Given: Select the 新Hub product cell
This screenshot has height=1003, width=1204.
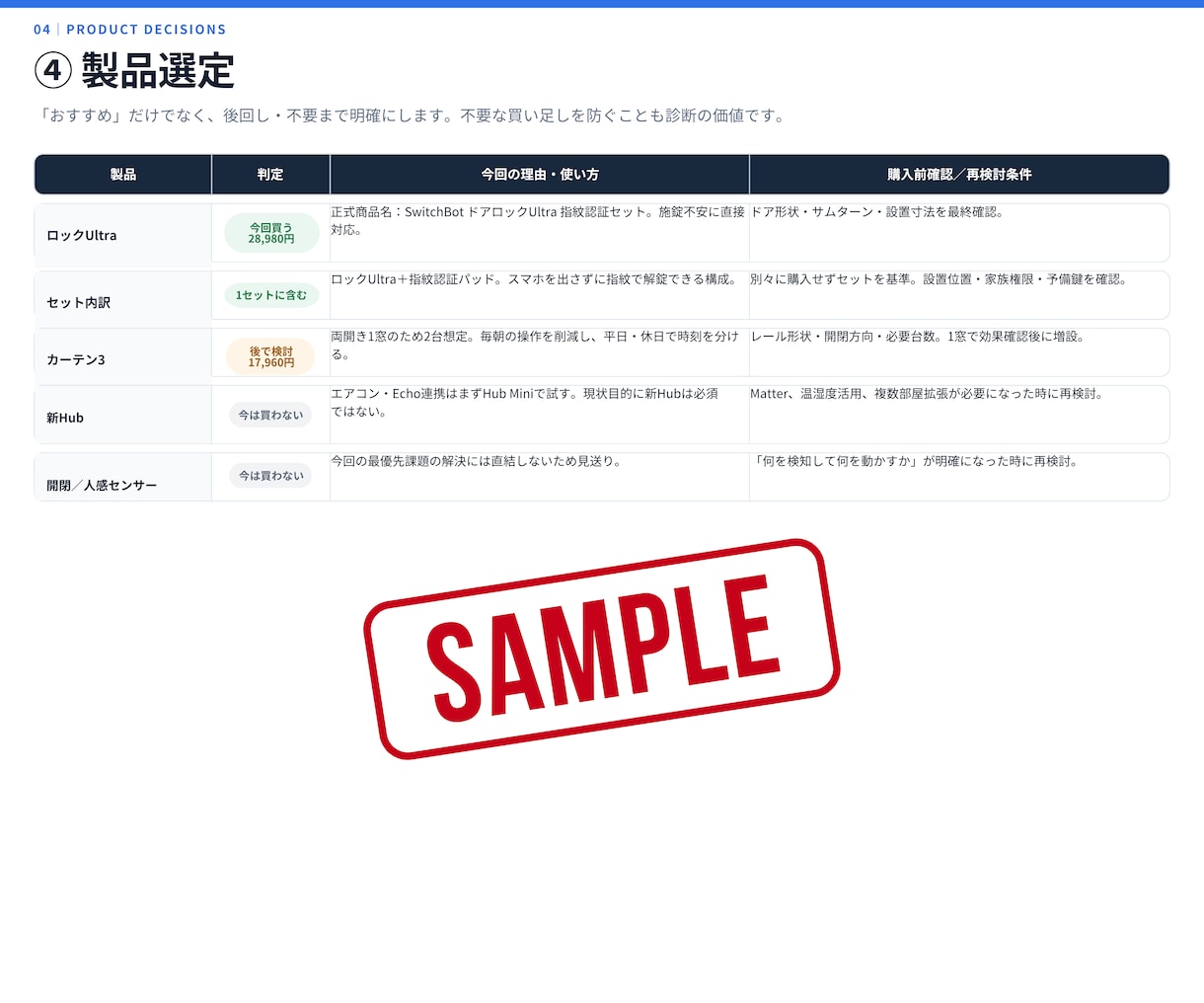Looking at the screenshot, I should pyautogui.click(x=123, y=416).
